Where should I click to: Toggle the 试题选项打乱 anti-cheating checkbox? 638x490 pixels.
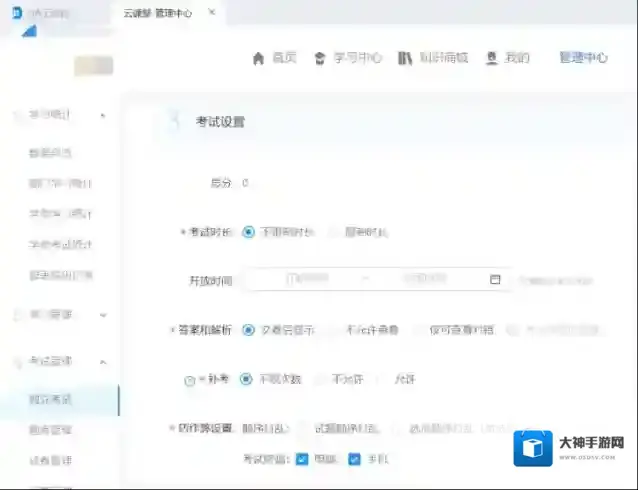[x=303, y=428]
